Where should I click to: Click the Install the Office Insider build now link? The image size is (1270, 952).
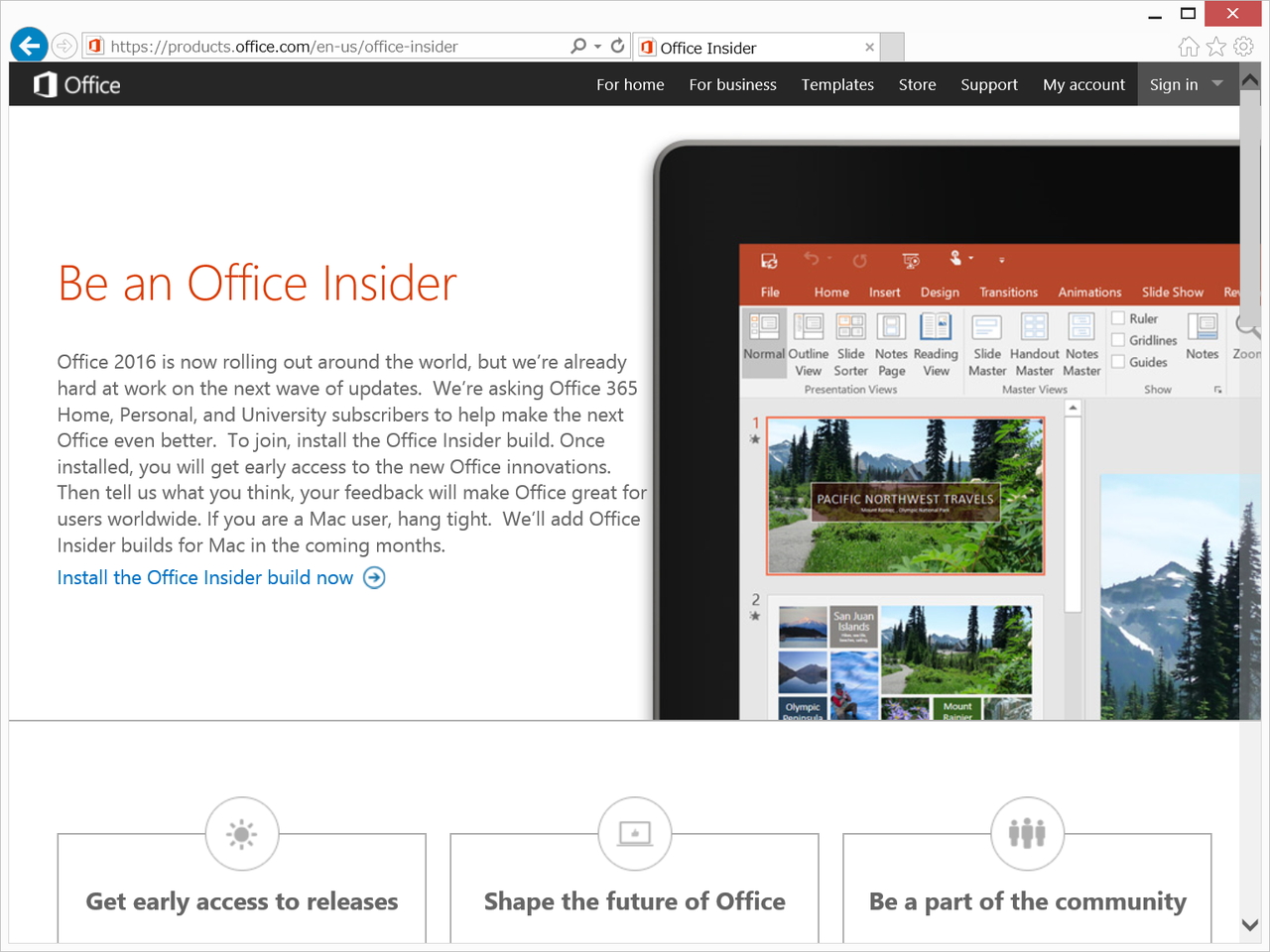203,577
